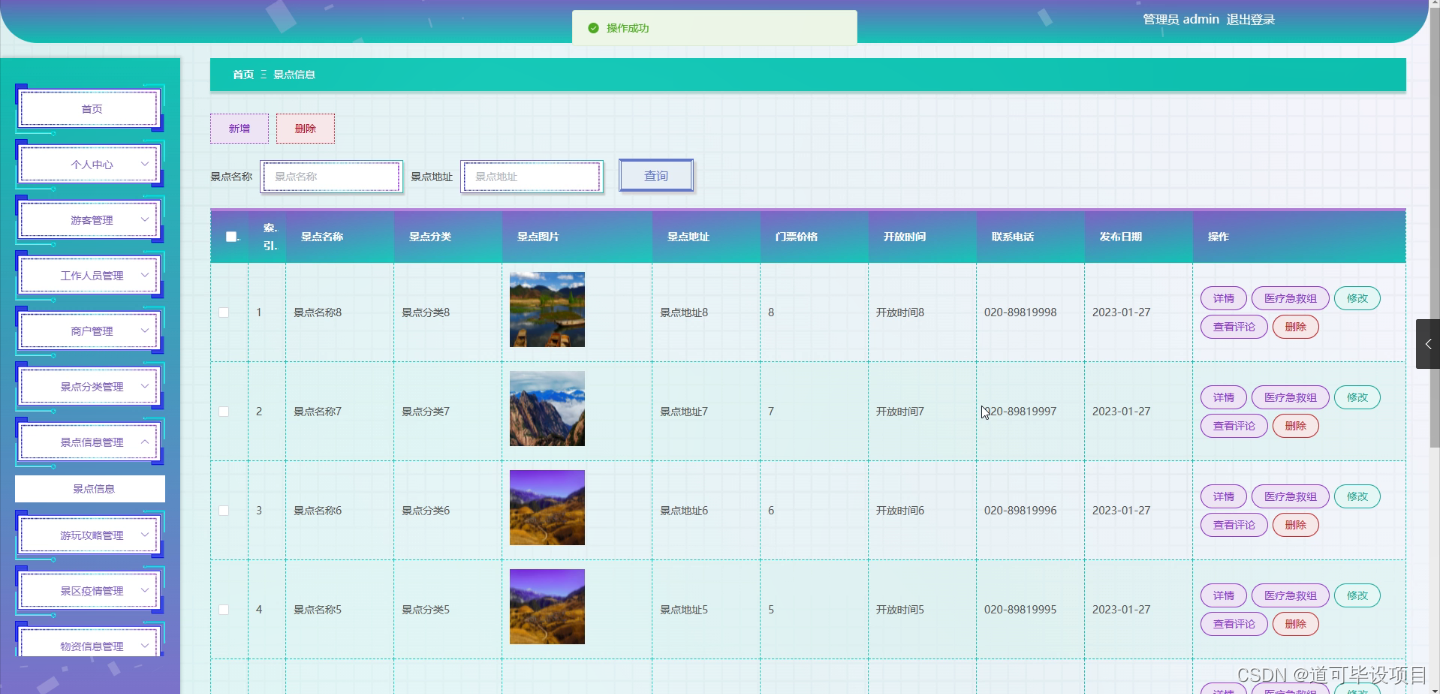The image size is (1440, 694).
Task: Click the page vertical scrollbar
Action: click(x=1435, y=230)
